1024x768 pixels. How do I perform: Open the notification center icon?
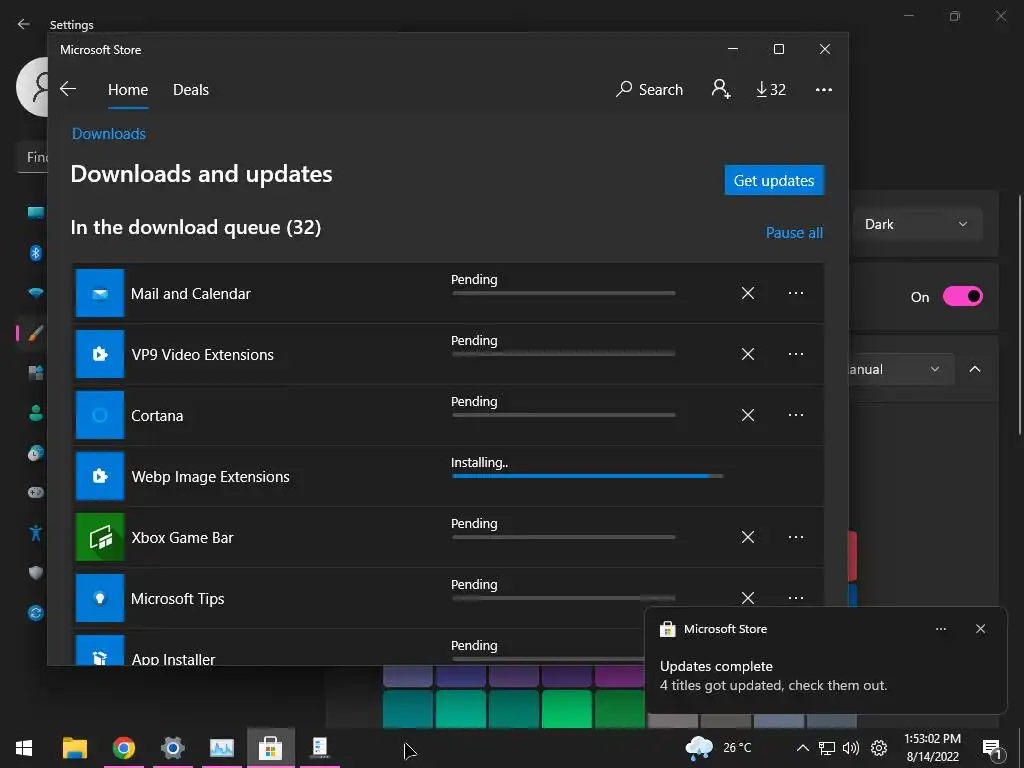tap(992, 748)
